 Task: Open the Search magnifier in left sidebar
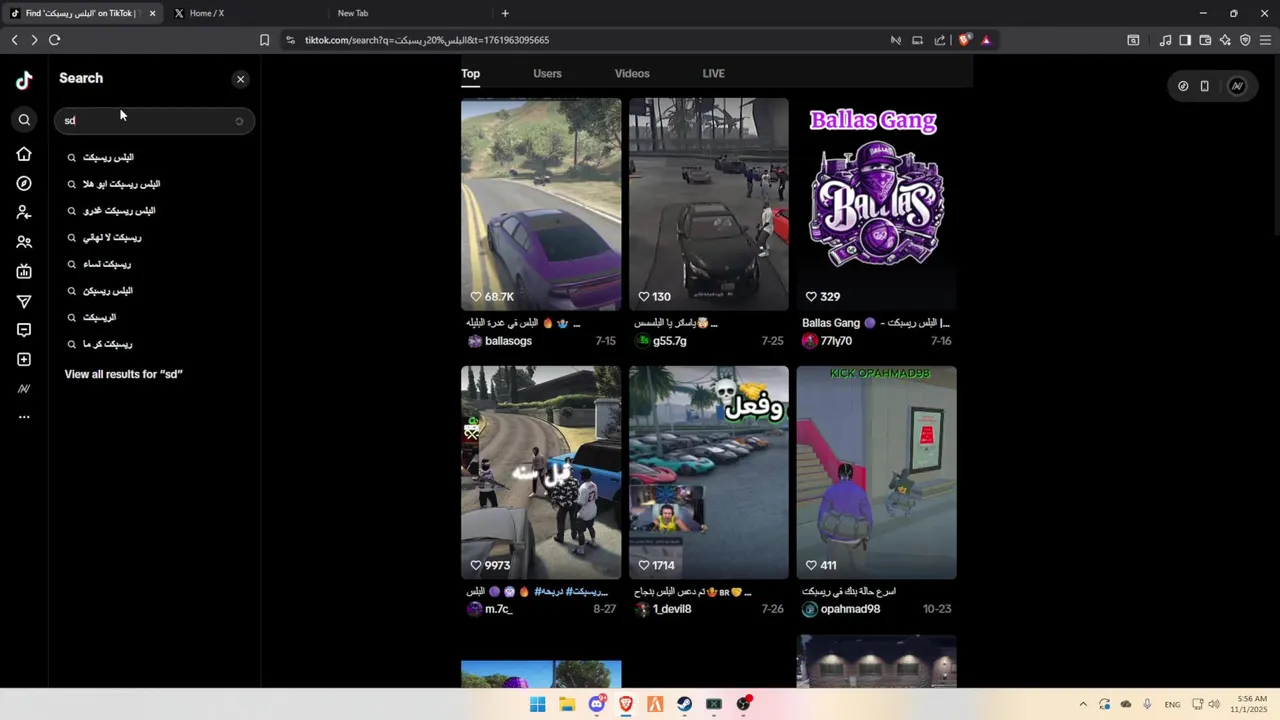[24, 120]
